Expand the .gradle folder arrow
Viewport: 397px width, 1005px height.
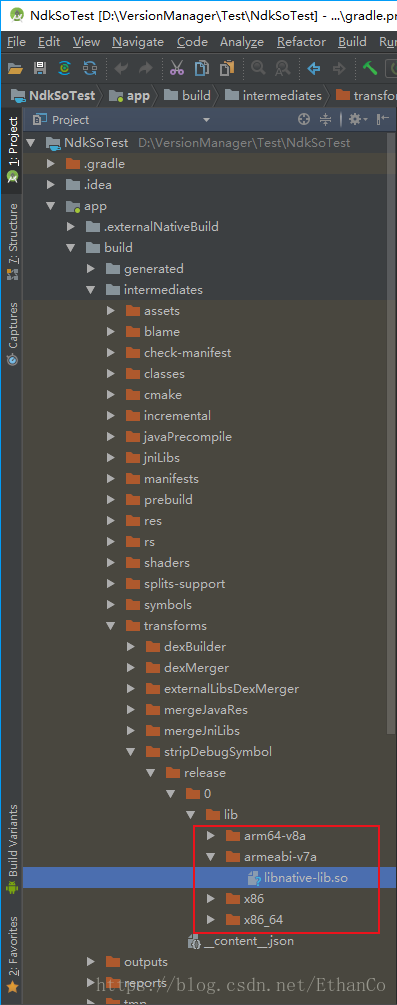[x=51, y=163]
